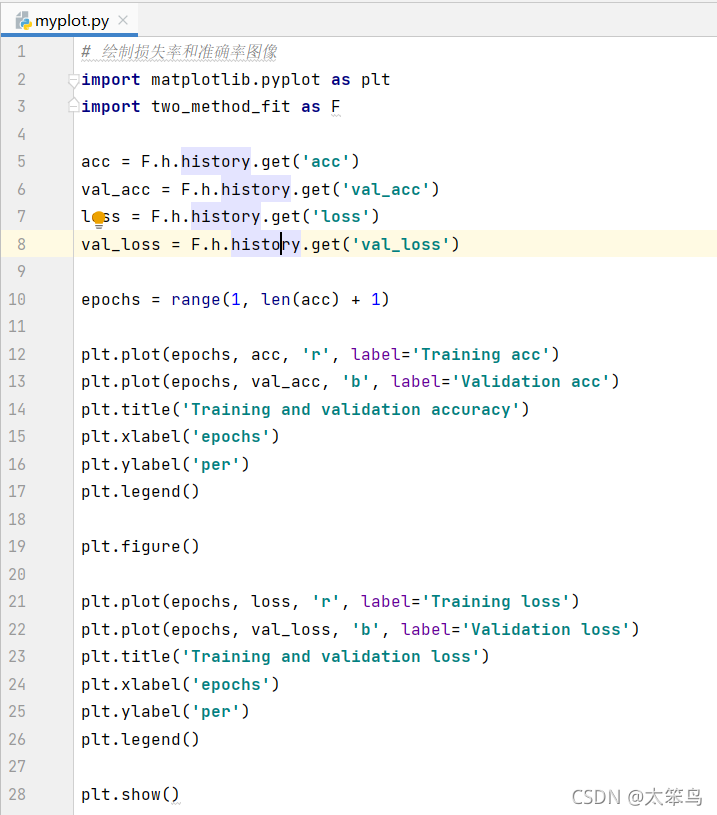The image size is (717, 815).
Task: Click 'val_acc' variable at start of line 6
Action: point(115,190)
